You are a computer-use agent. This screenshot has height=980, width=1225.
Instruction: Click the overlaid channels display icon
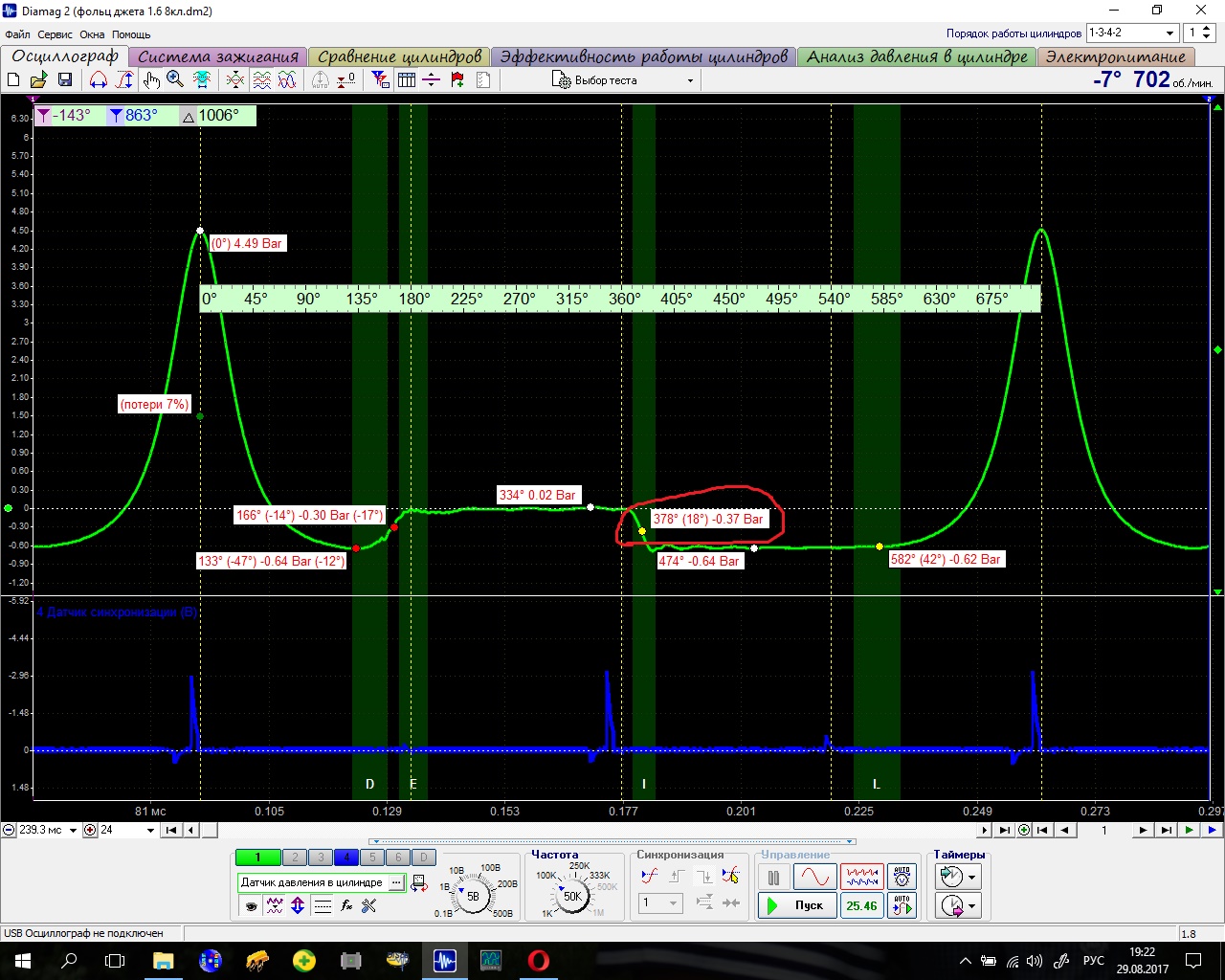point(235,79)
